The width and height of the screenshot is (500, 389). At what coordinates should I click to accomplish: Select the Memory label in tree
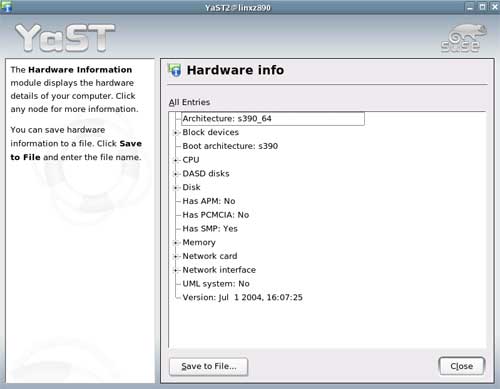click(x=199, y=242)
